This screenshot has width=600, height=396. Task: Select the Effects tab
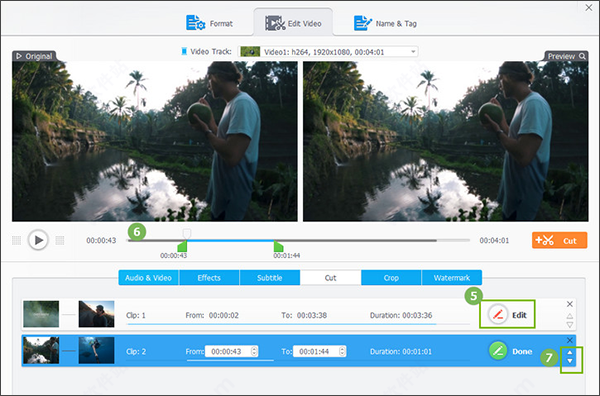[x=209, y=278]
